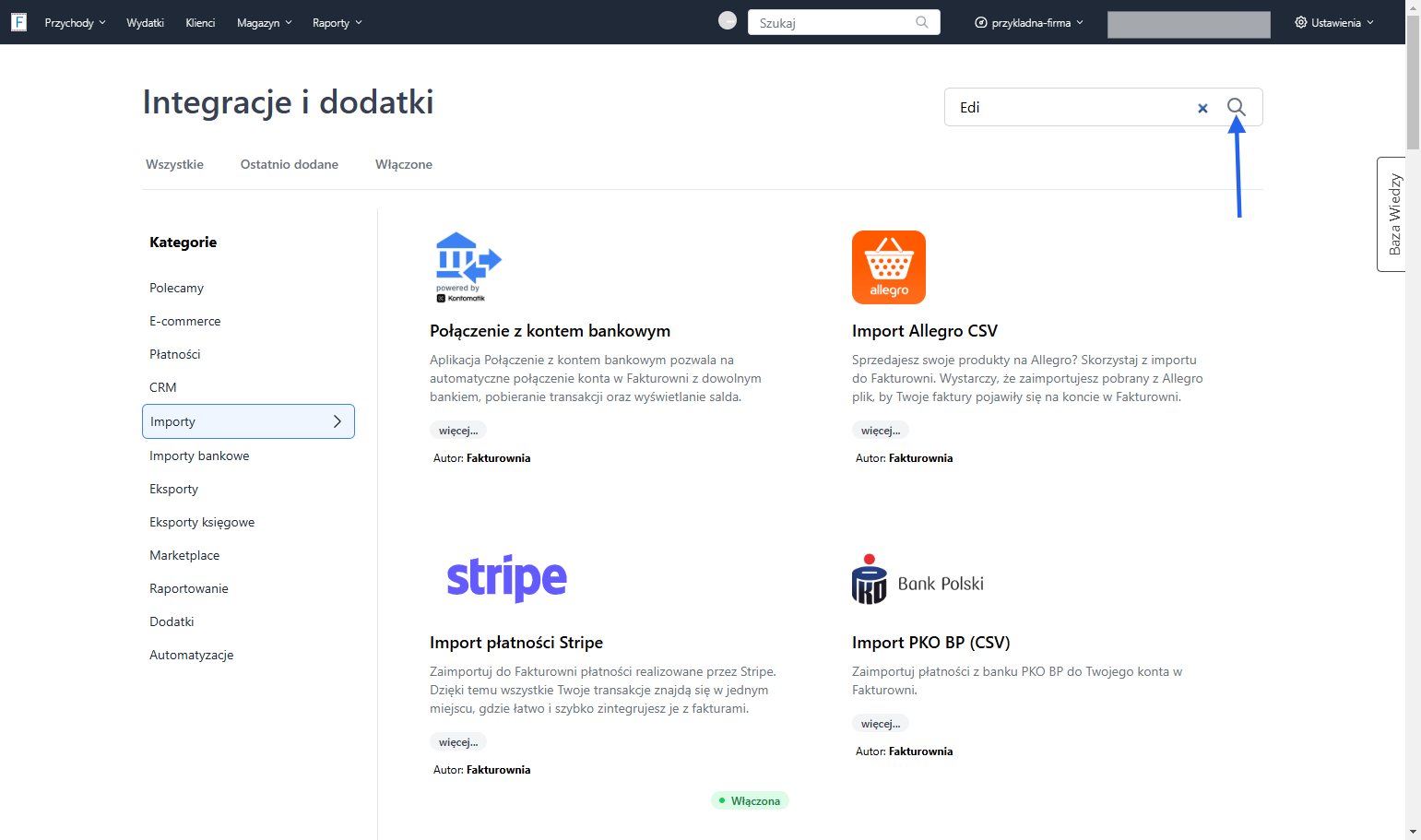The image size is (1421, 840).
Task: Select the Importy bankowe category
Action: [199, 455]
